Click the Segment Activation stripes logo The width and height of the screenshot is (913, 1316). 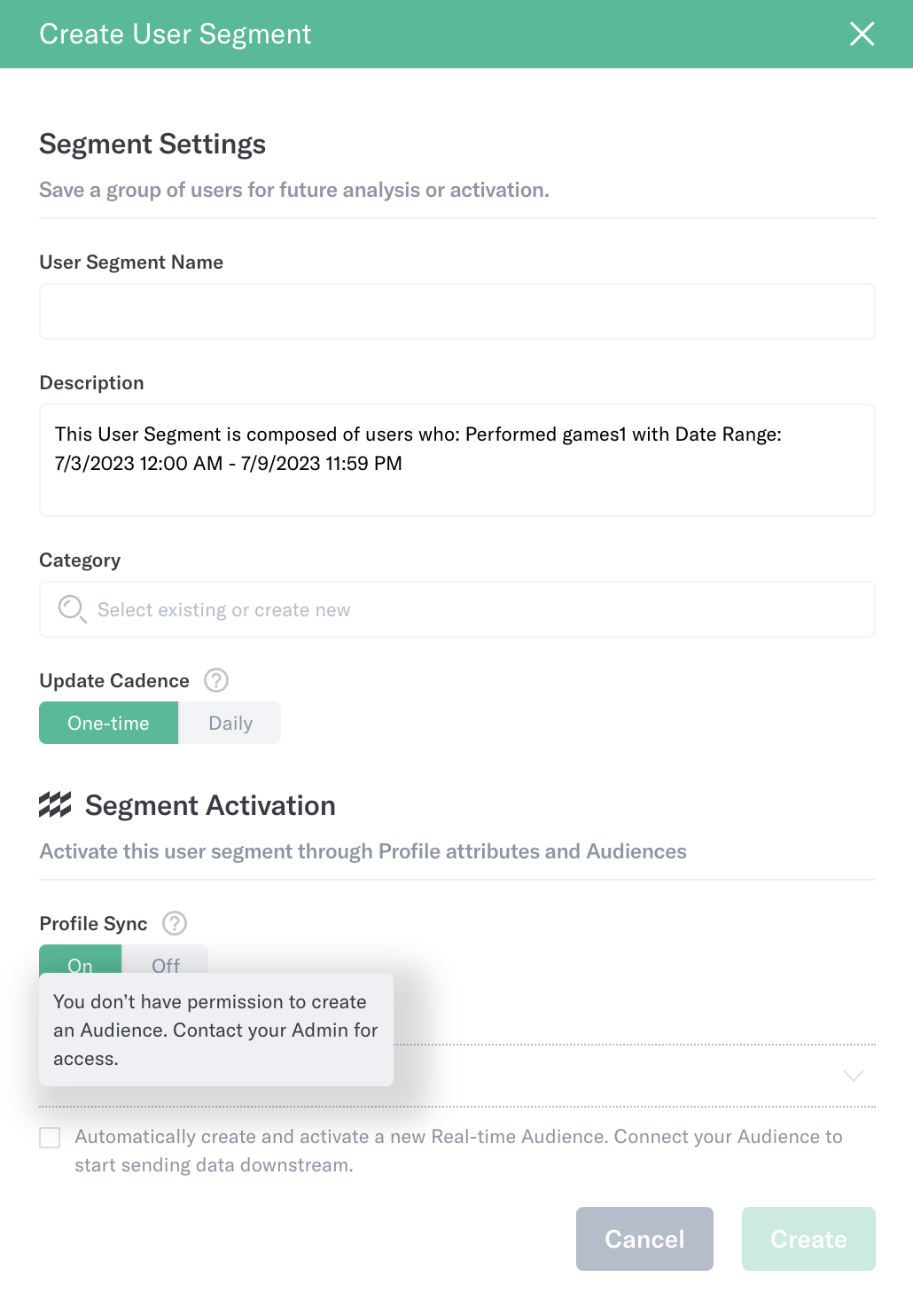coord(55,805)
